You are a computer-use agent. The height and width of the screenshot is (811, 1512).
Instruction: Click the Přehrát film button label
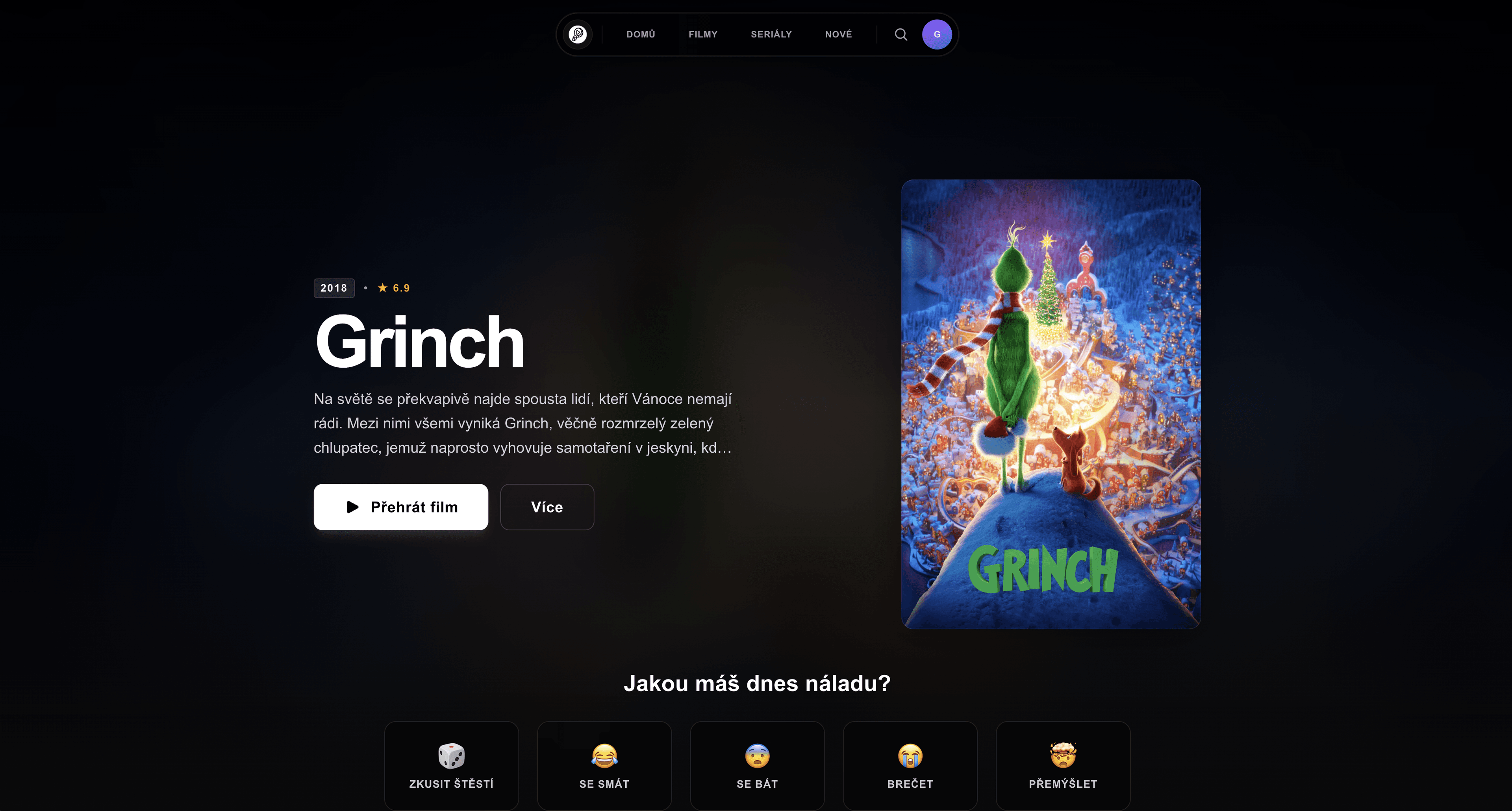tap(414, 507)
